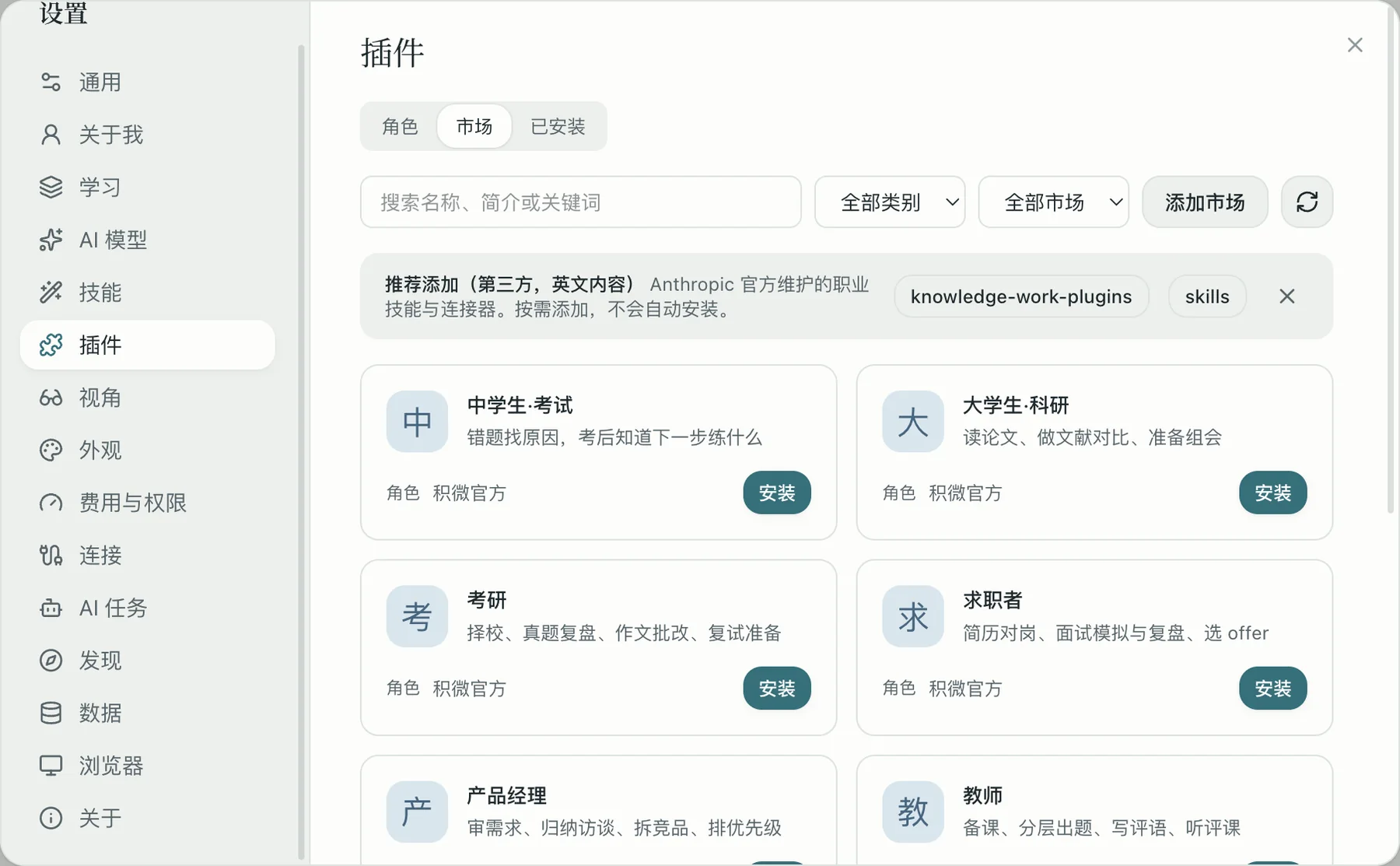The height and width of the screenshot is (866, 1400).
Task: Click the 技能 magic wand icon
Action: click(x=51, y=293)
